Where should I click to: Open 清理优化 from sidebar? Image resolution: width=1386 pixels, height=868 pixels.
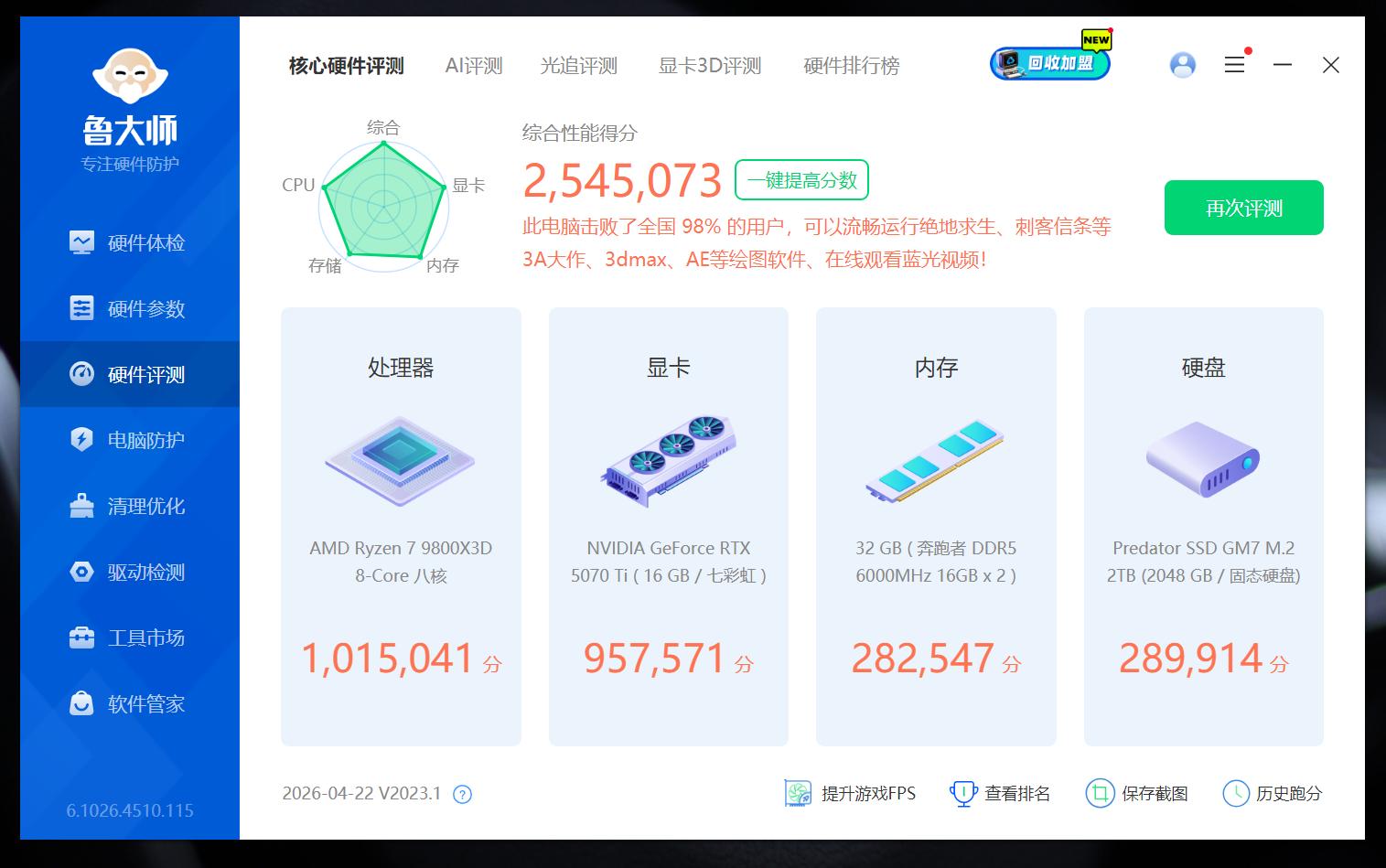coord(129,506)
